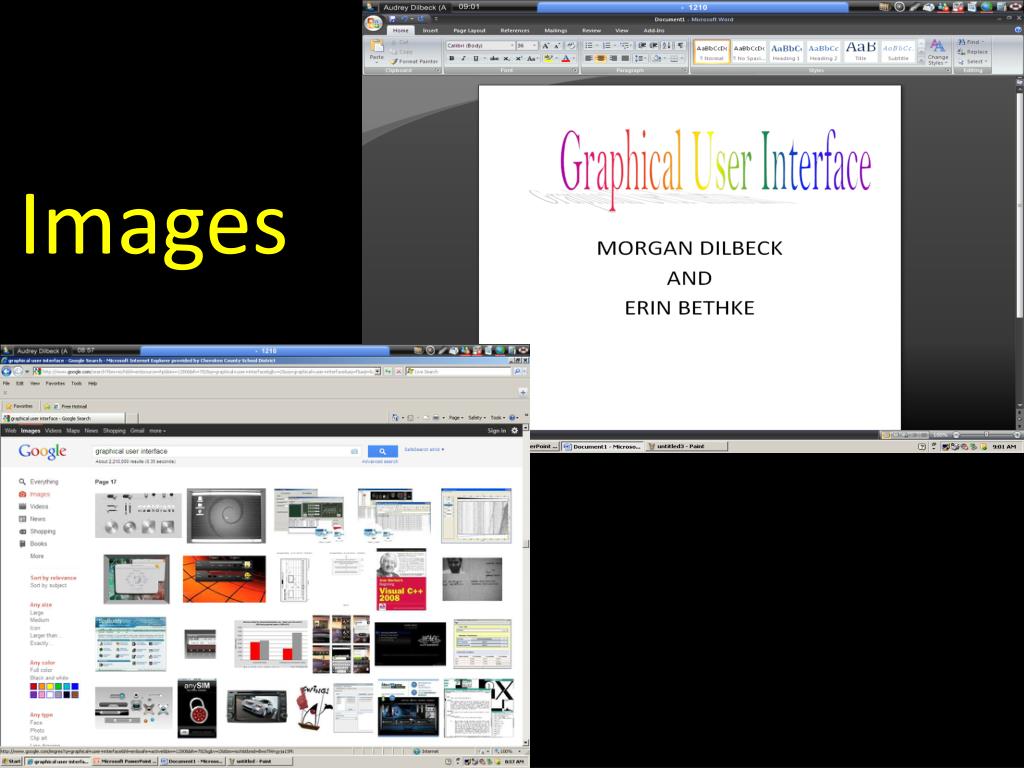This screenshot has width=1024, height=768.
Task: Click the Refresh icon next to IE's address bar
Action: click(388, 371)
